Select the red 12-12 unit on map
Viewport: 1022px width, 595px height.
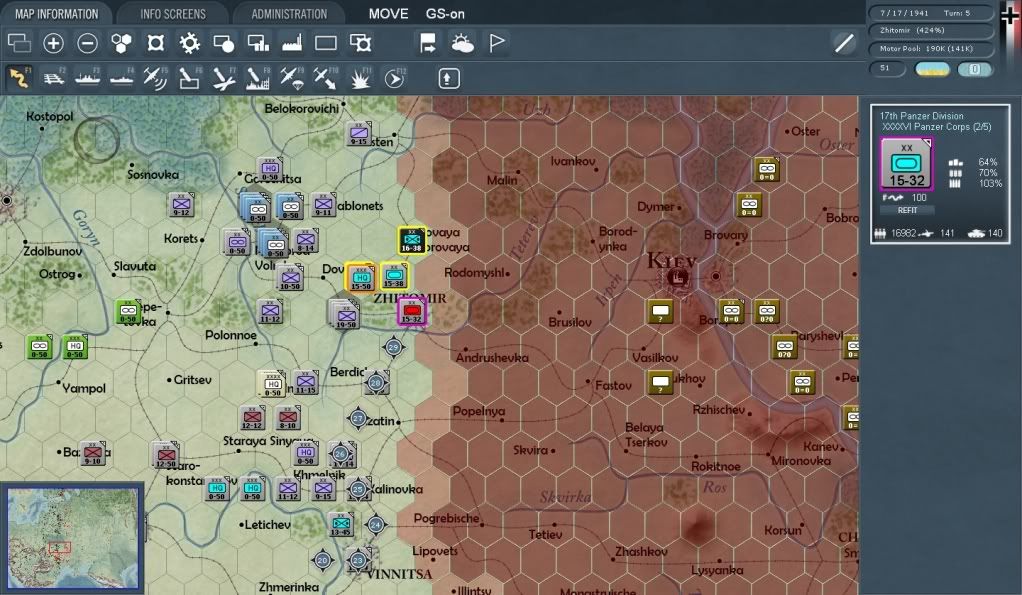tap(252, 417)
